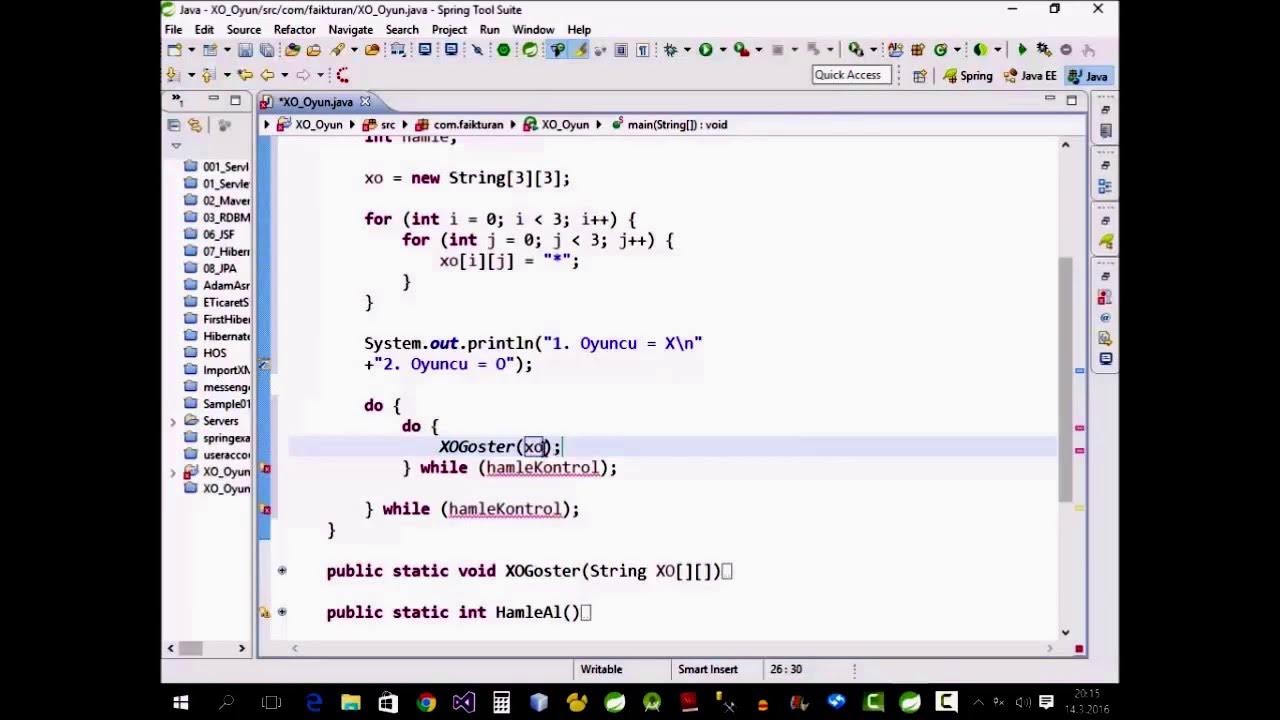1280x720 pixels.
Task: Open the Run button dropdown arrow
Action: coord(723,50)
